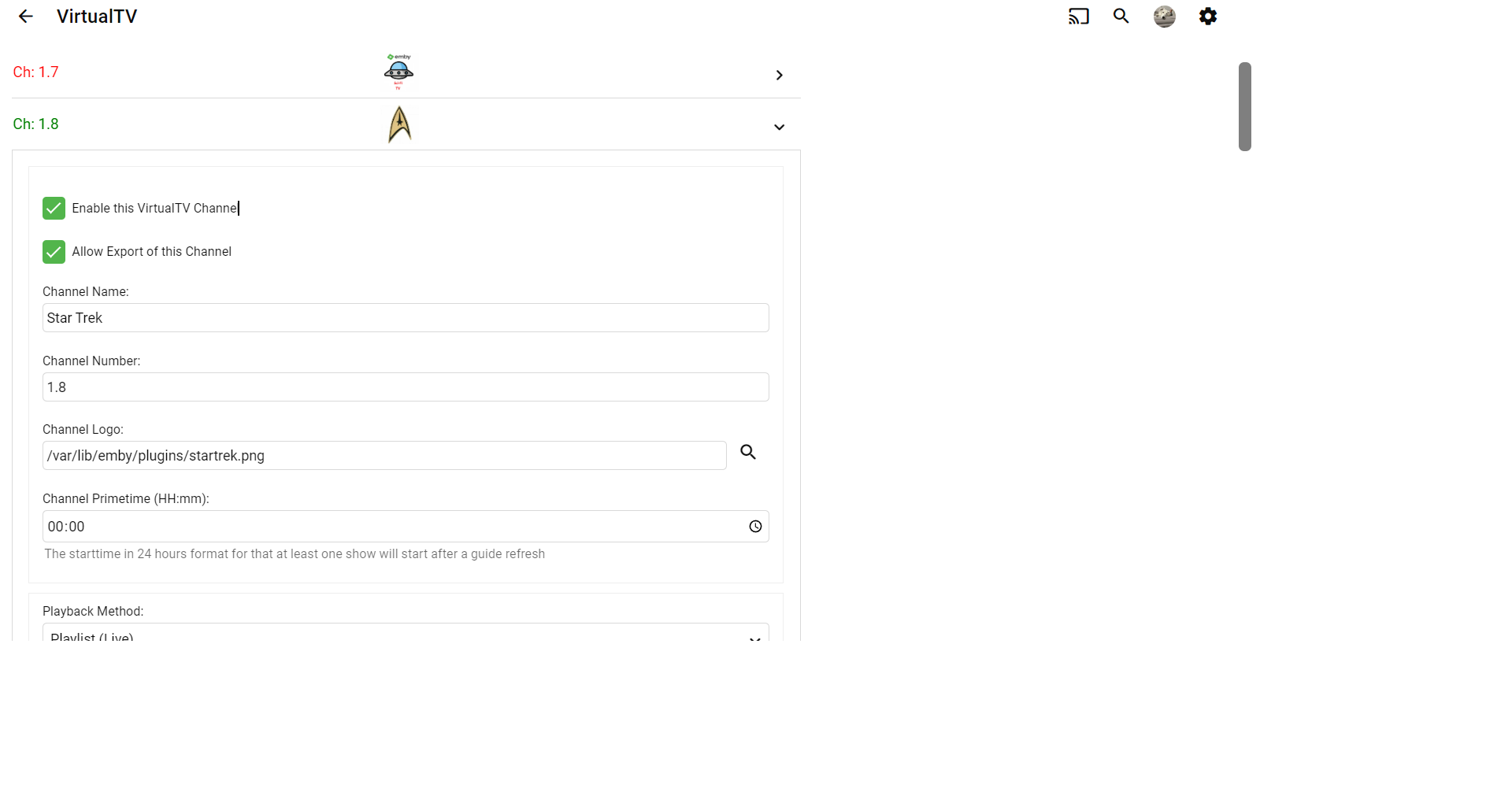Click the VirtualTV page title

tap(97, 17)
